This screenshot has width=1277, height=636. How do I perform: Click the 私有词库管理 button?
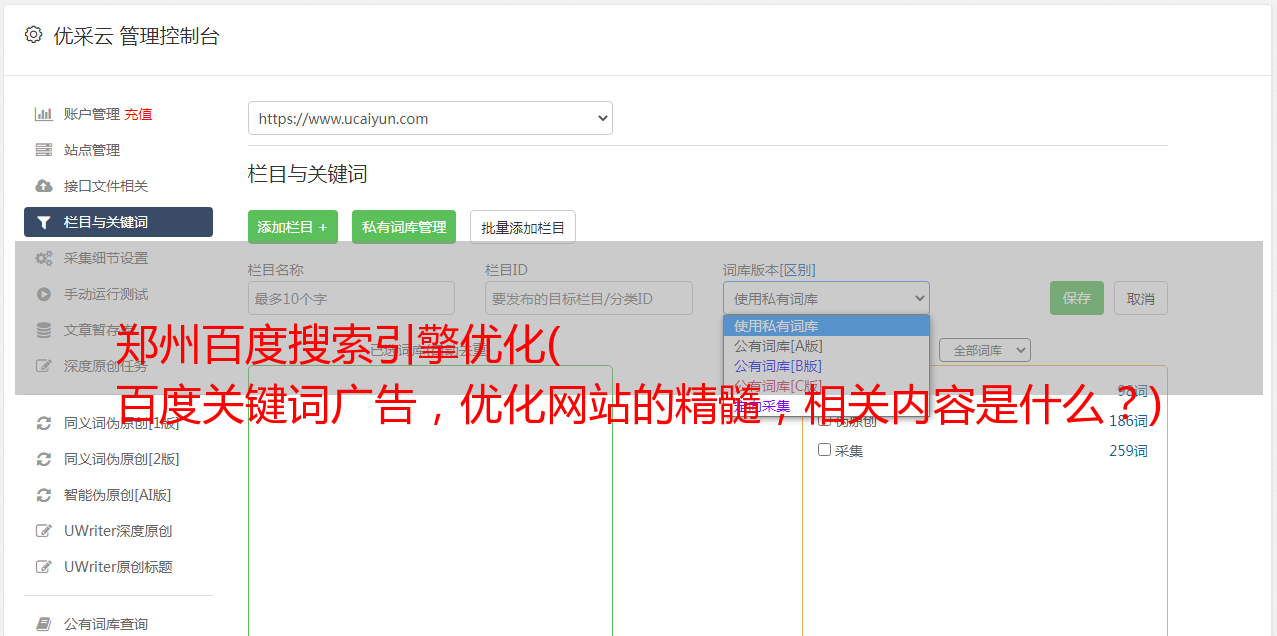404,227
